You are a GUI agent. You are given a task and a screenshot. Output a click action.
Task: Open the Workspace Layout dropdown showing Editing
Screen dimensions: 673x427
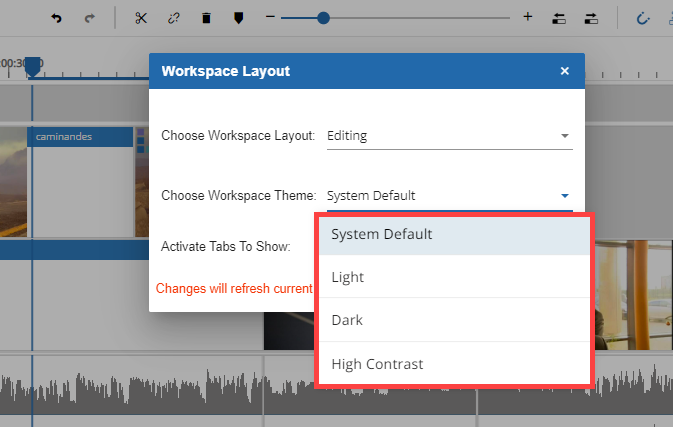coord(449,136)
